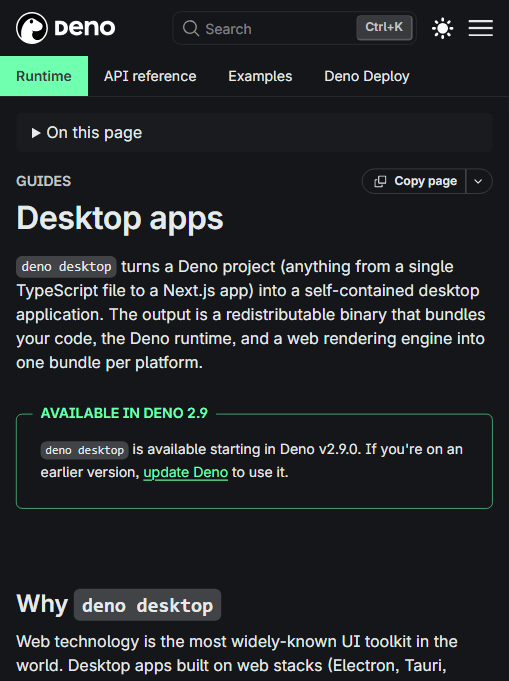Click the Ctrl+K shortcut badge

pyautogui.click(x=384, y=28)
